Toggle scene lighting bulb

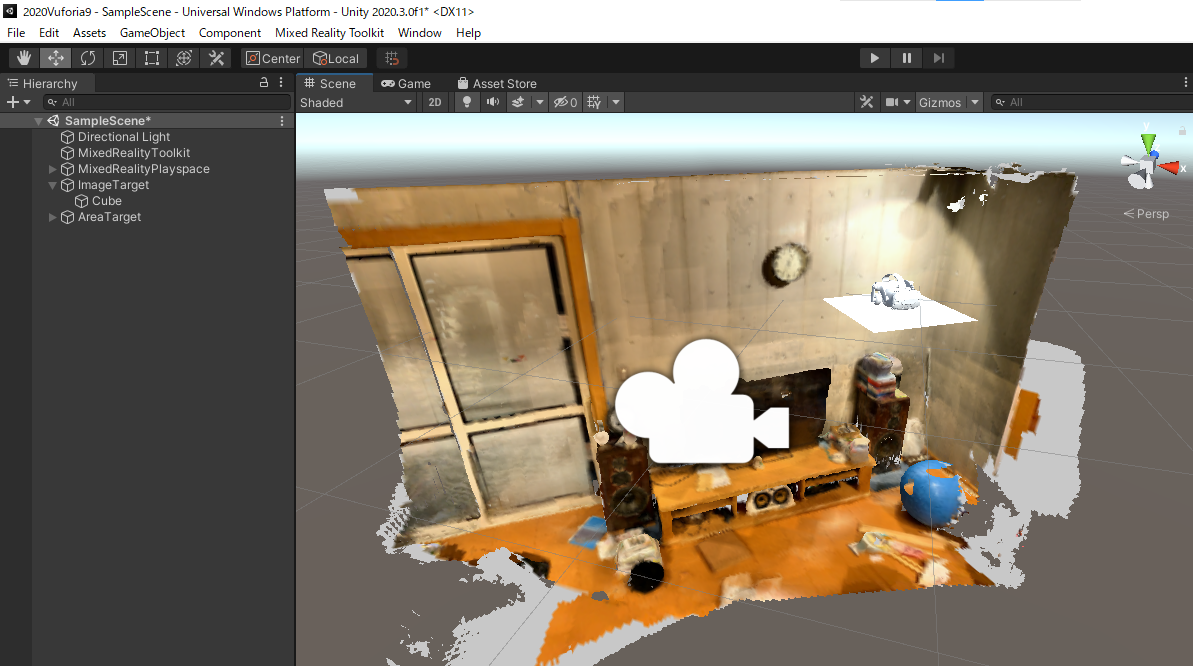466,102
